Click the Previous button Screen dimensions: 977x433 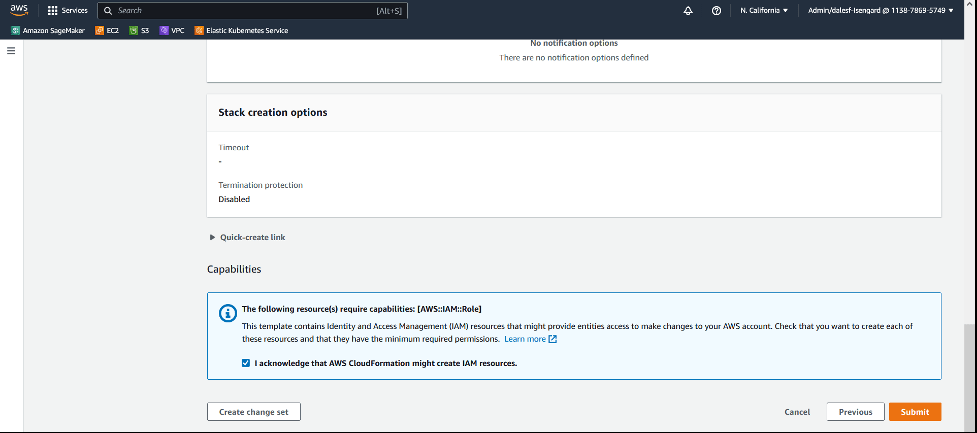(x=855, y=412)
